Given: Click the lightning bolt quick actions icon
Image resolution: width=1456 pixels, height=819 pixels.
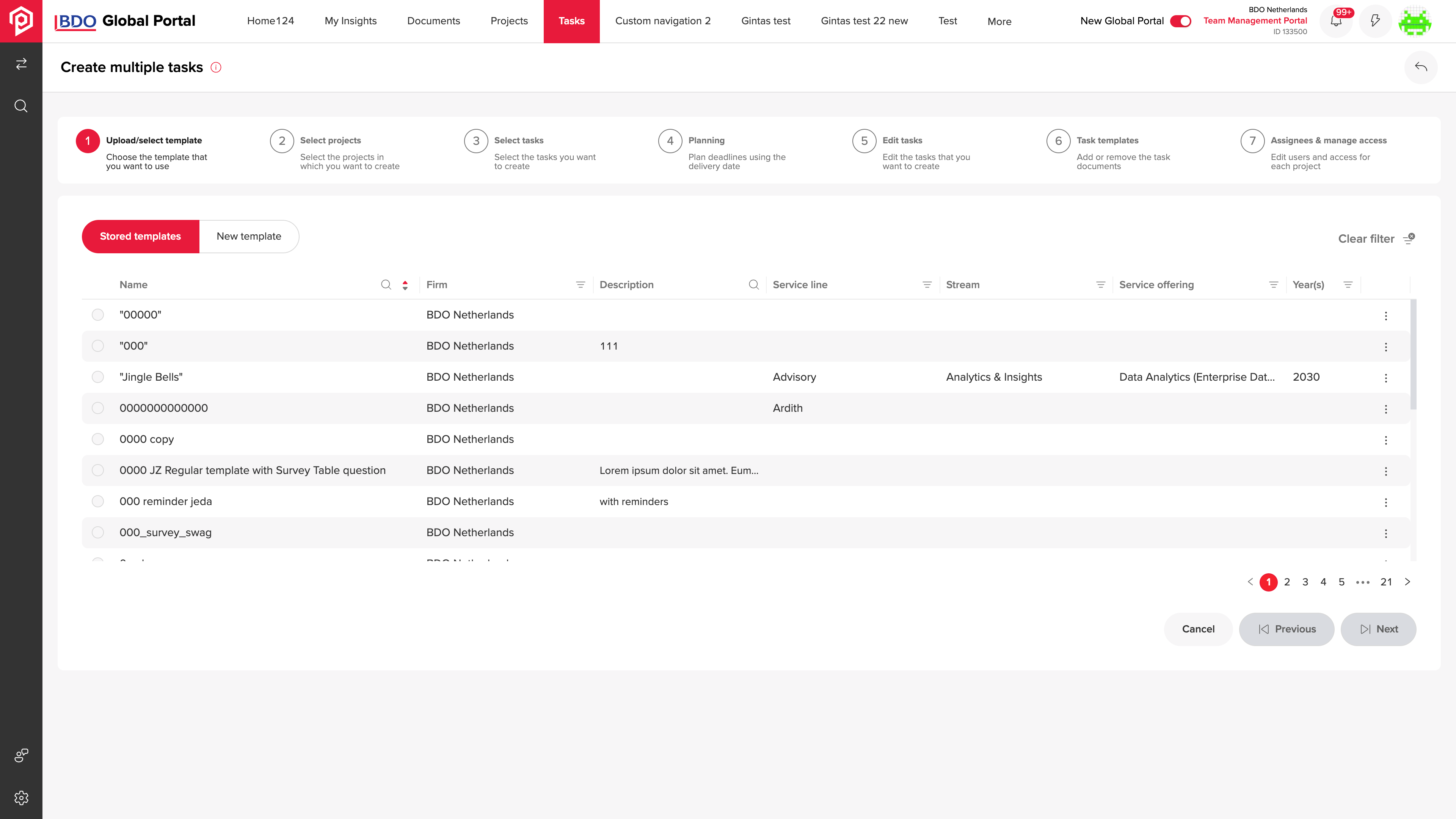Looking at the screenshot, I should tap(1375, 22).
